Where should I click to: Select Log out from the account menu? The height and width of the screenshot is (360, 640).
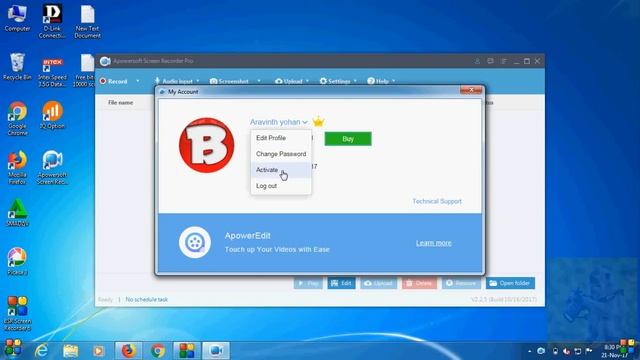281,186
